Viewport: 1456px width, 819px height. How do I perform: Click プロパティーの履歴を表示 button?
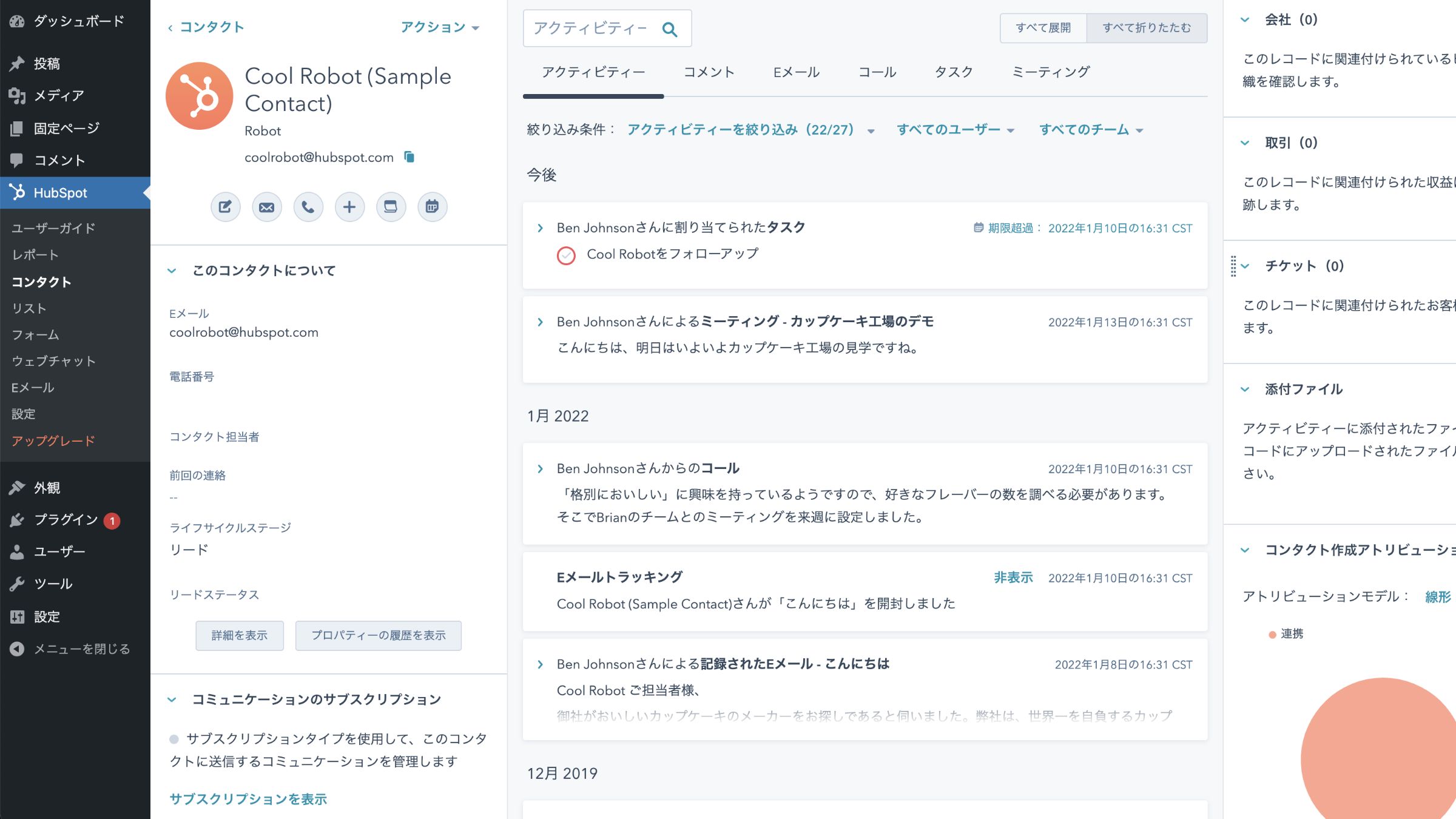379,635
